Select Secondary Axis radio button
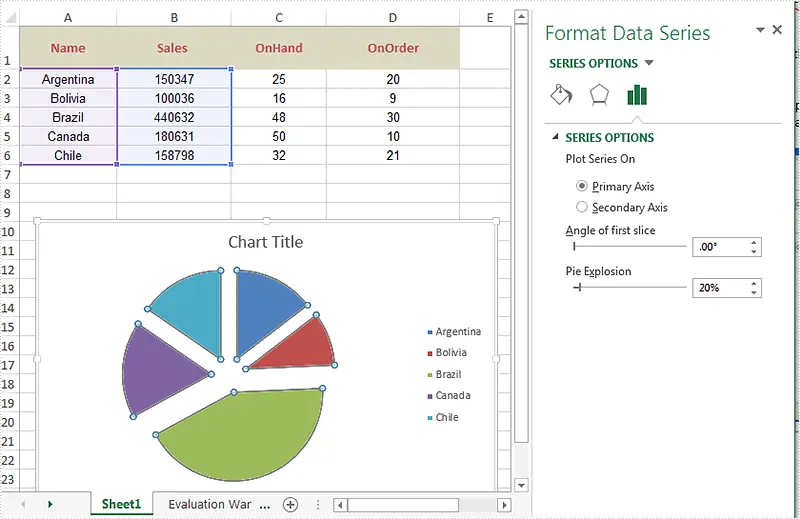Image resolution: width=800 pixels, height=519 pixels. click(582, 207)
